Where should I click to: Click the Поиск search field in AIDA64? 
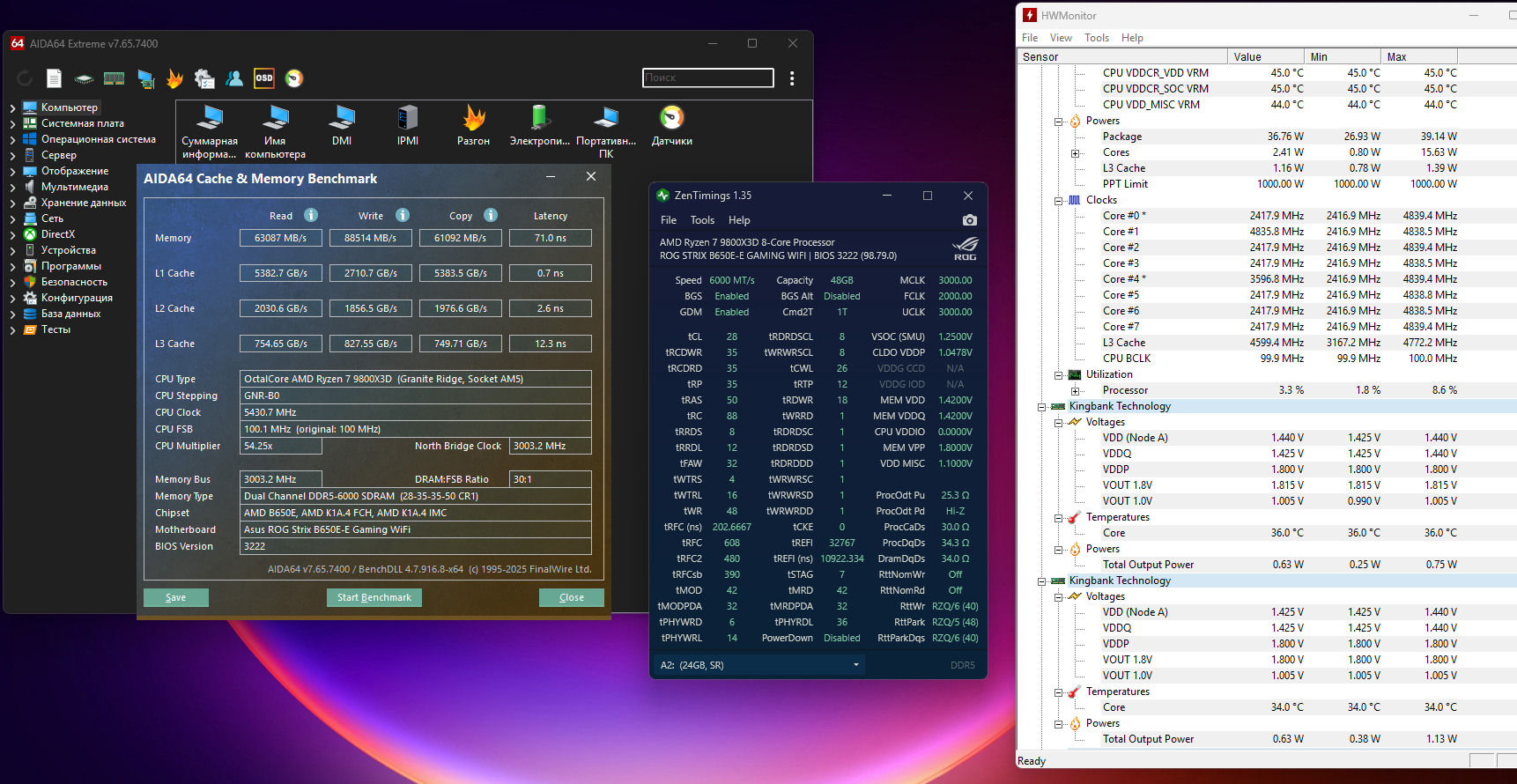(708, 78)
